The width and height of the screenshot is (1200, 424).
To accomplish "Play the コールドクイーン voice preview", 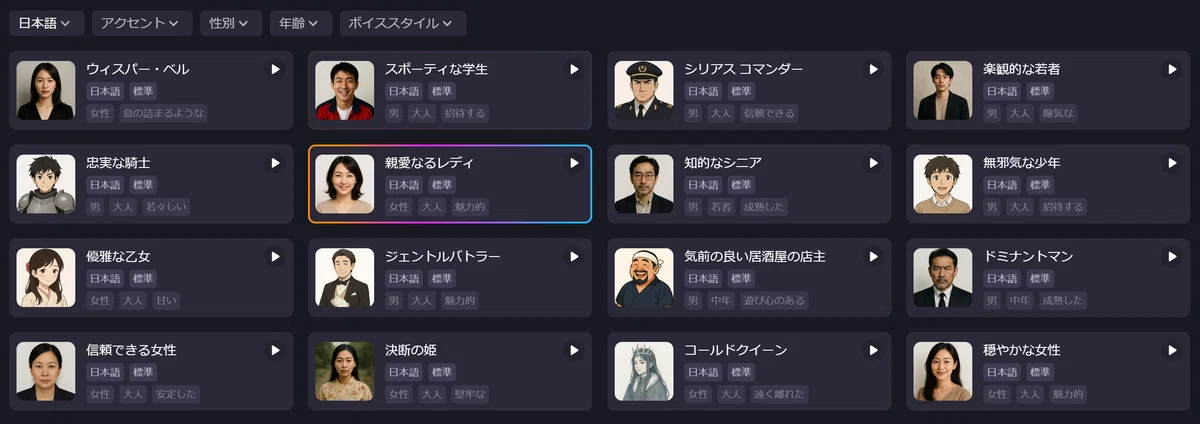I will tap(873, 350).
